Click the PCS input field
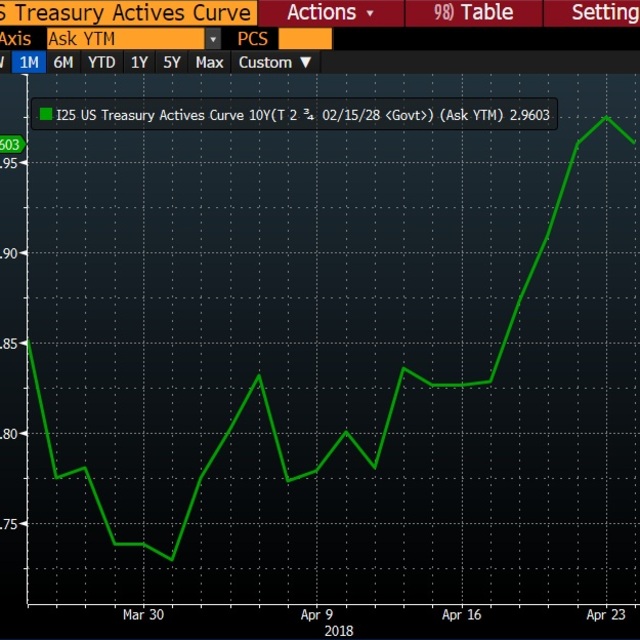This screenshot has height=640, width=640. 305,39
